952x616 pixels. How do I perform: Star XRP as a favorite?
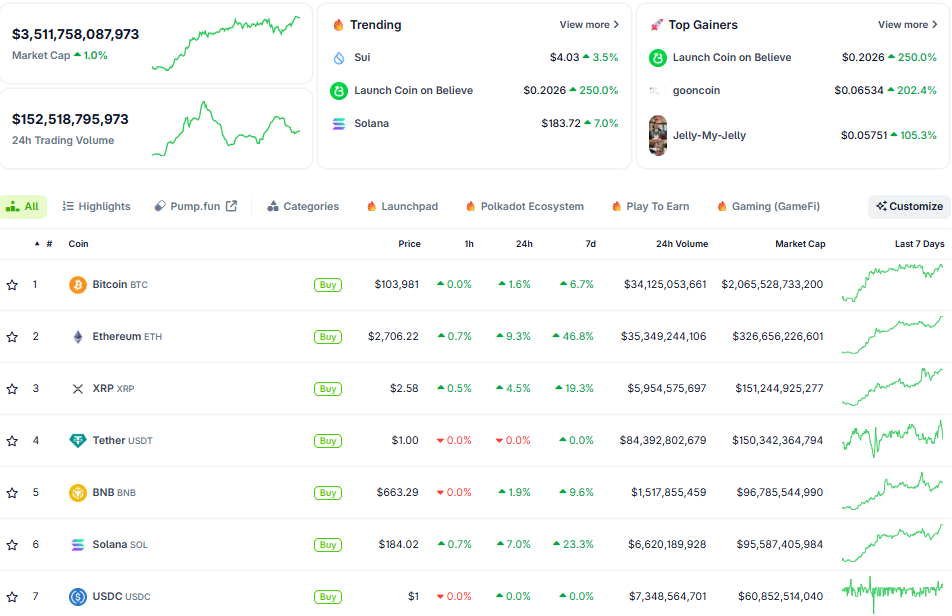click(12, 389)
